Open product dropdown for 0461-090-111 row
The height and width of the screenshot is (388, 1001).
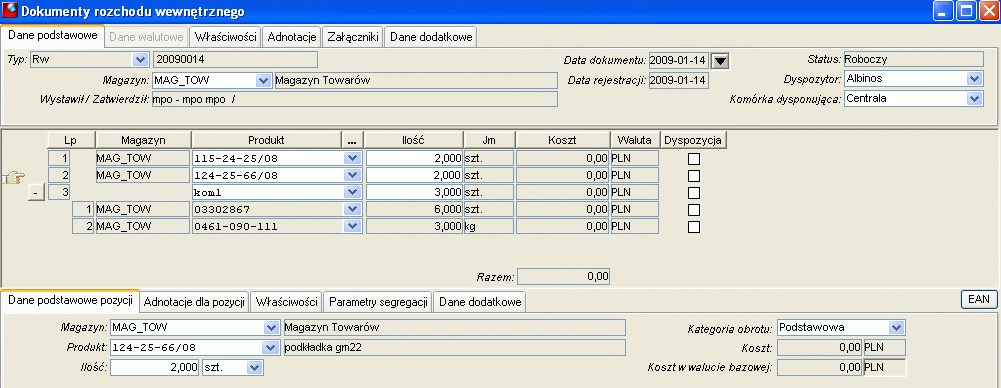pos(353,226)
